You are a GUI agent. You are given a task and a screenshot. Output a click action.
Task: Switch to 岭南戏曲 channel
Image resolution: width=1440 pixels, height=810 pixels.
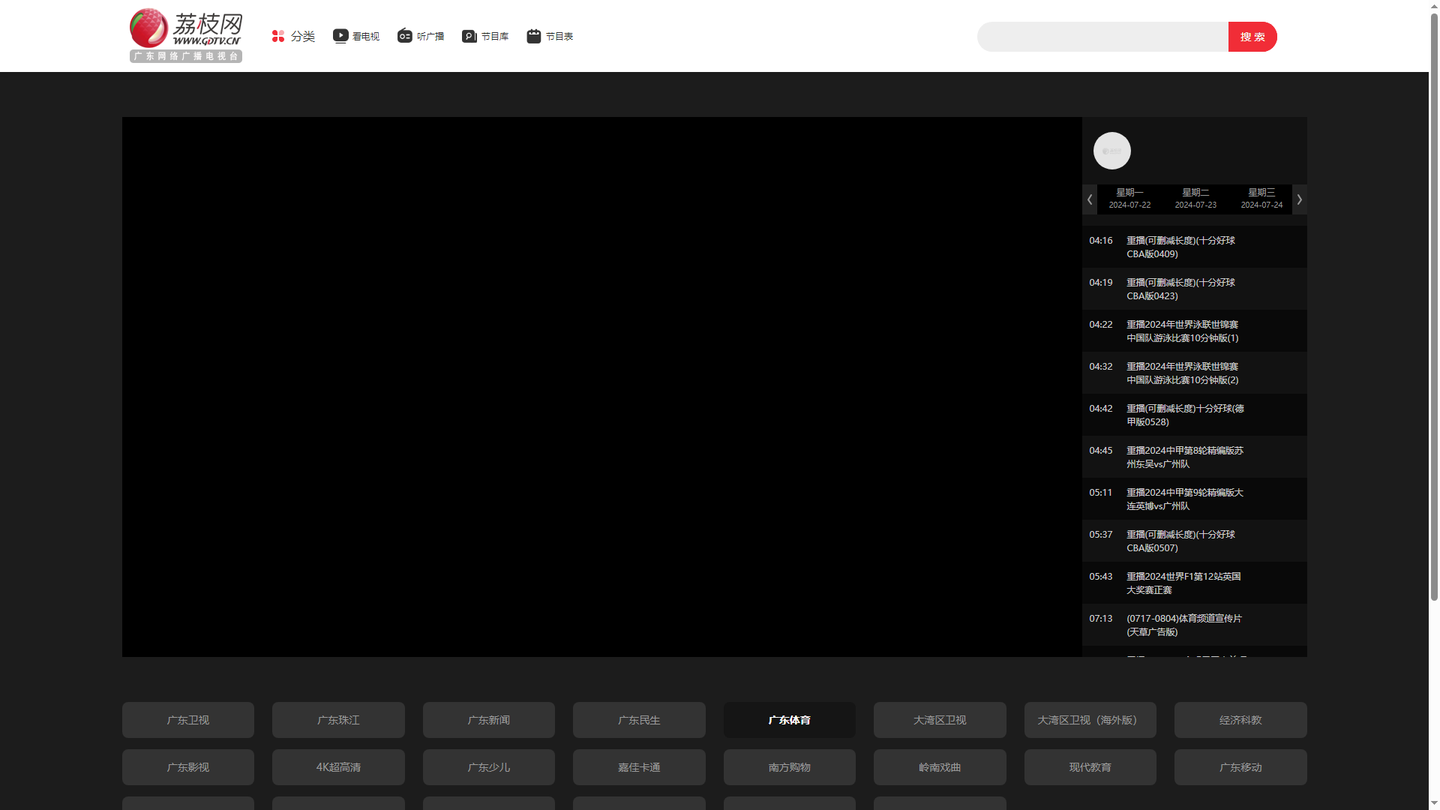tap(940, 767)
